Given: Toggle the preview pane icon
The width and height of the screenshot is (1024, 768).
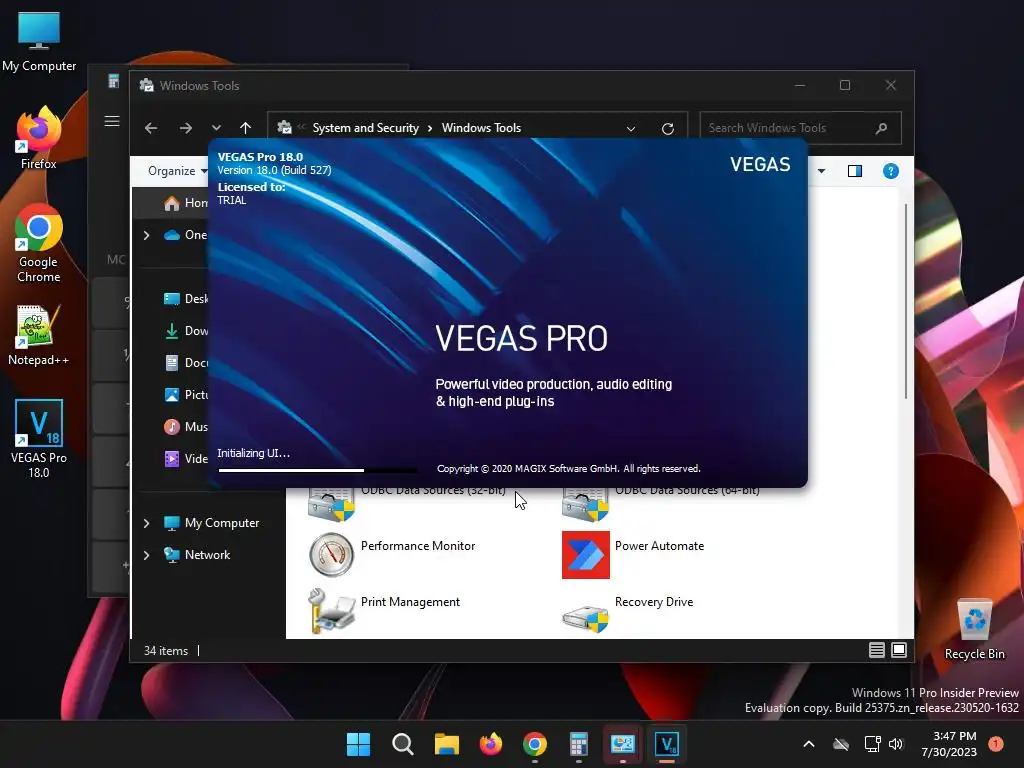Looking at the screenshot, I should tap(855, 171).
